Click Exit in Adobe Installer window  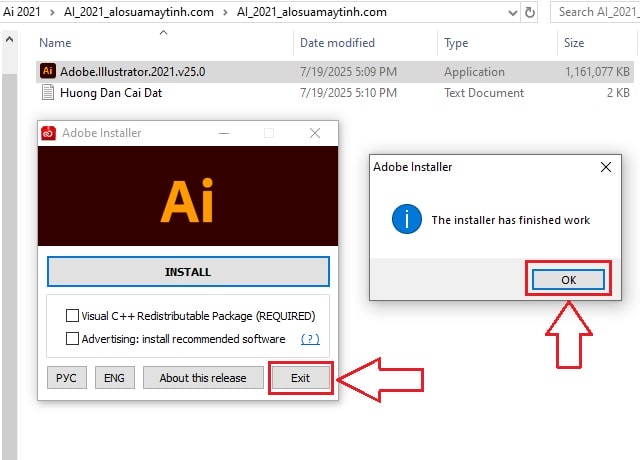pos(300,378)
